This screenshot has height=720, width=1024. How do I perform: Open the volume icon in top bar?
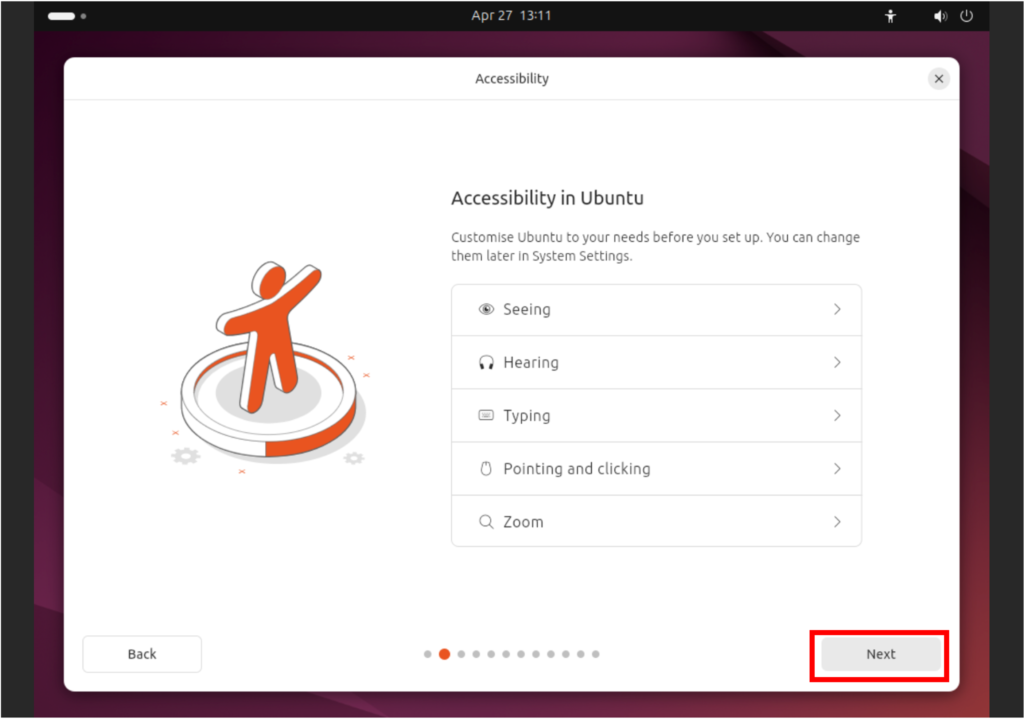940,16
